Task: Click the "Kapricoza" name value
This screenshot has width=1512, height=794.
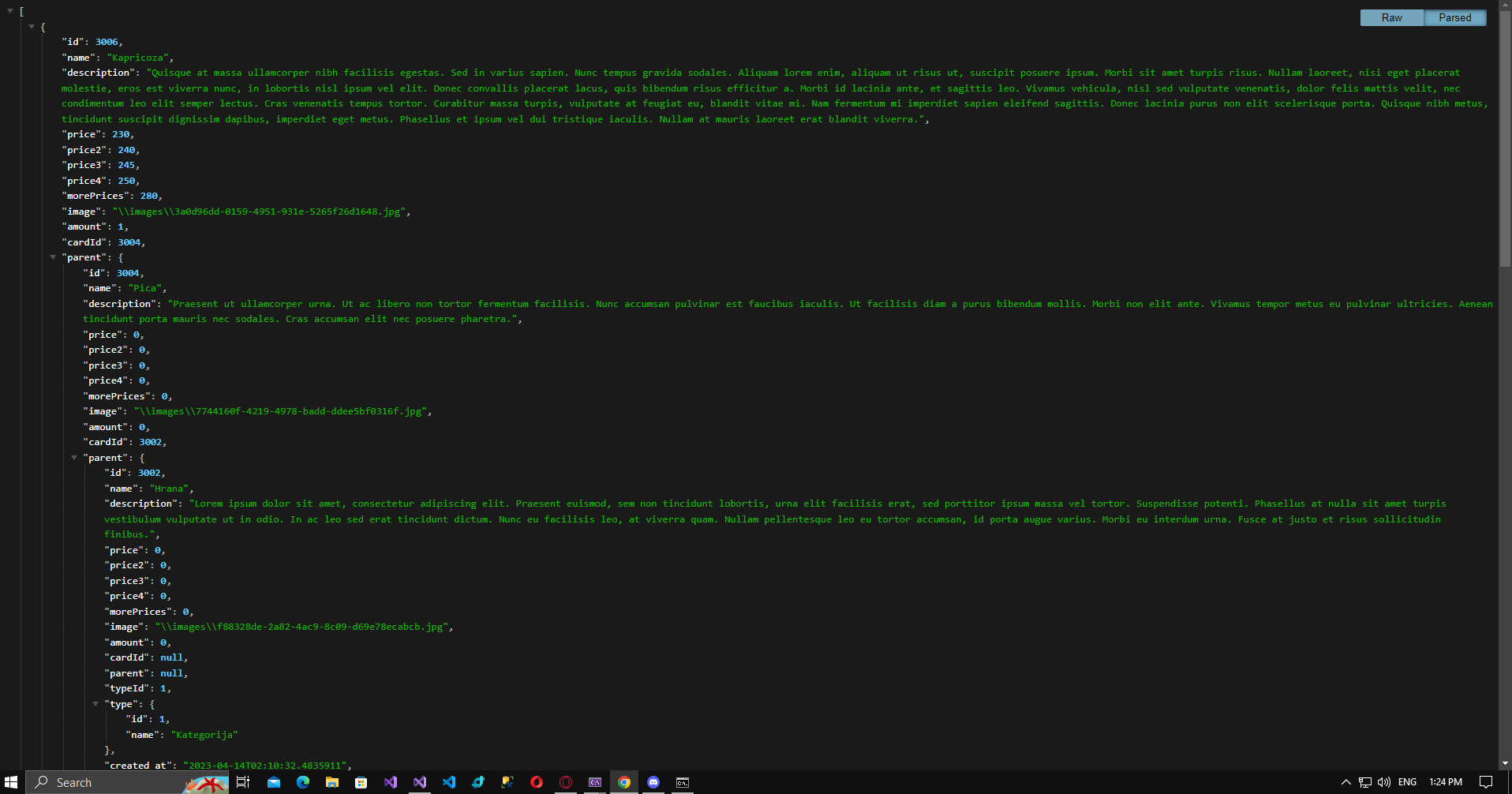Action: (137, 58)
